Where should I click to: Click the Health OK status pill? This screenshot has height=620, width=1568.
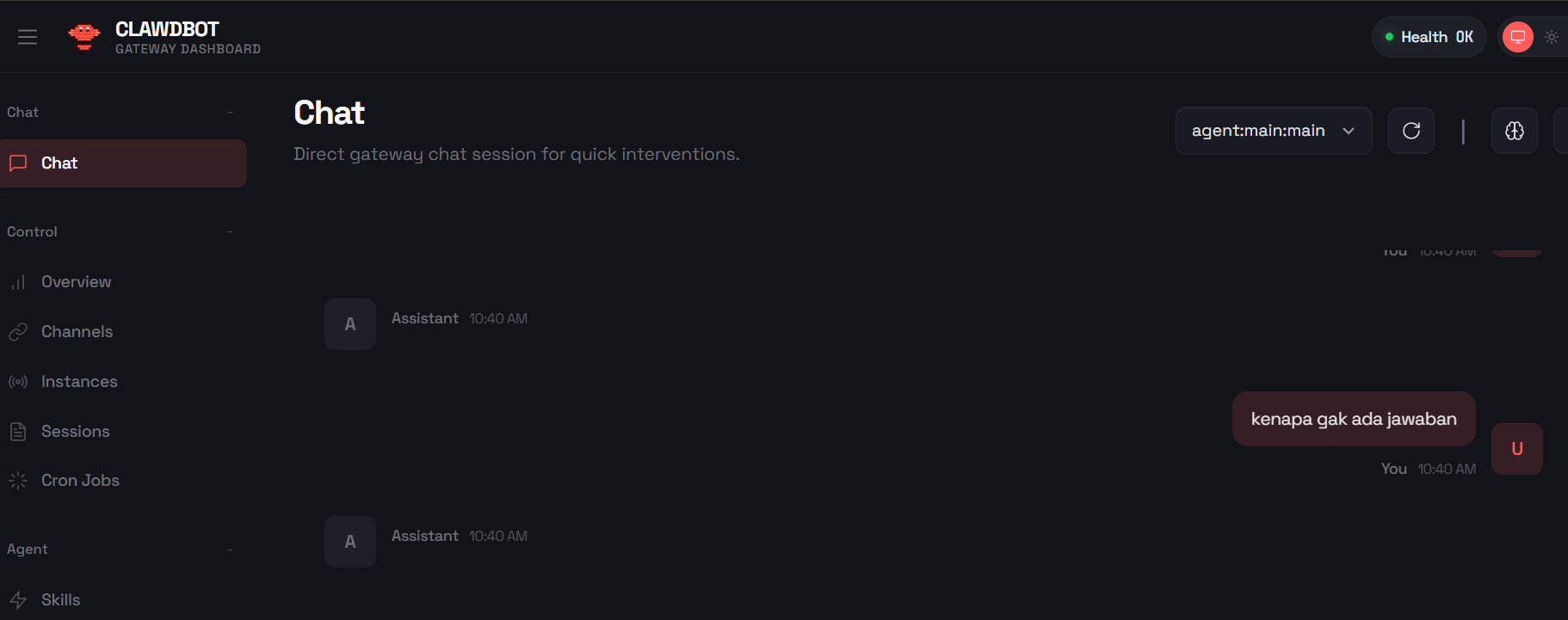tap(1429, 37)
